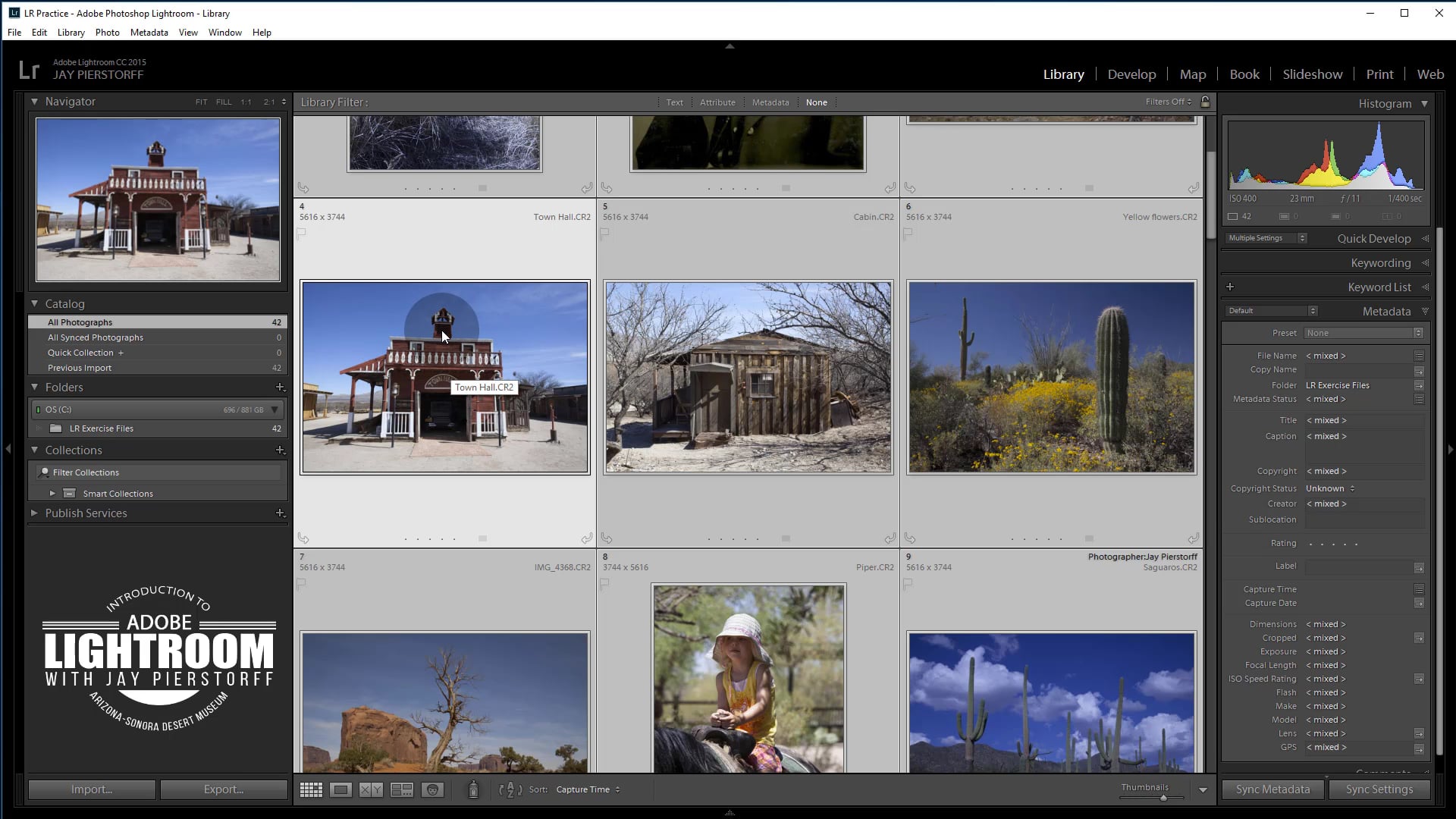Toggle the flag on Town Hall.CR2
Image resolution: width=1456 pixels, height=819 pixels.
click(302, 234)
